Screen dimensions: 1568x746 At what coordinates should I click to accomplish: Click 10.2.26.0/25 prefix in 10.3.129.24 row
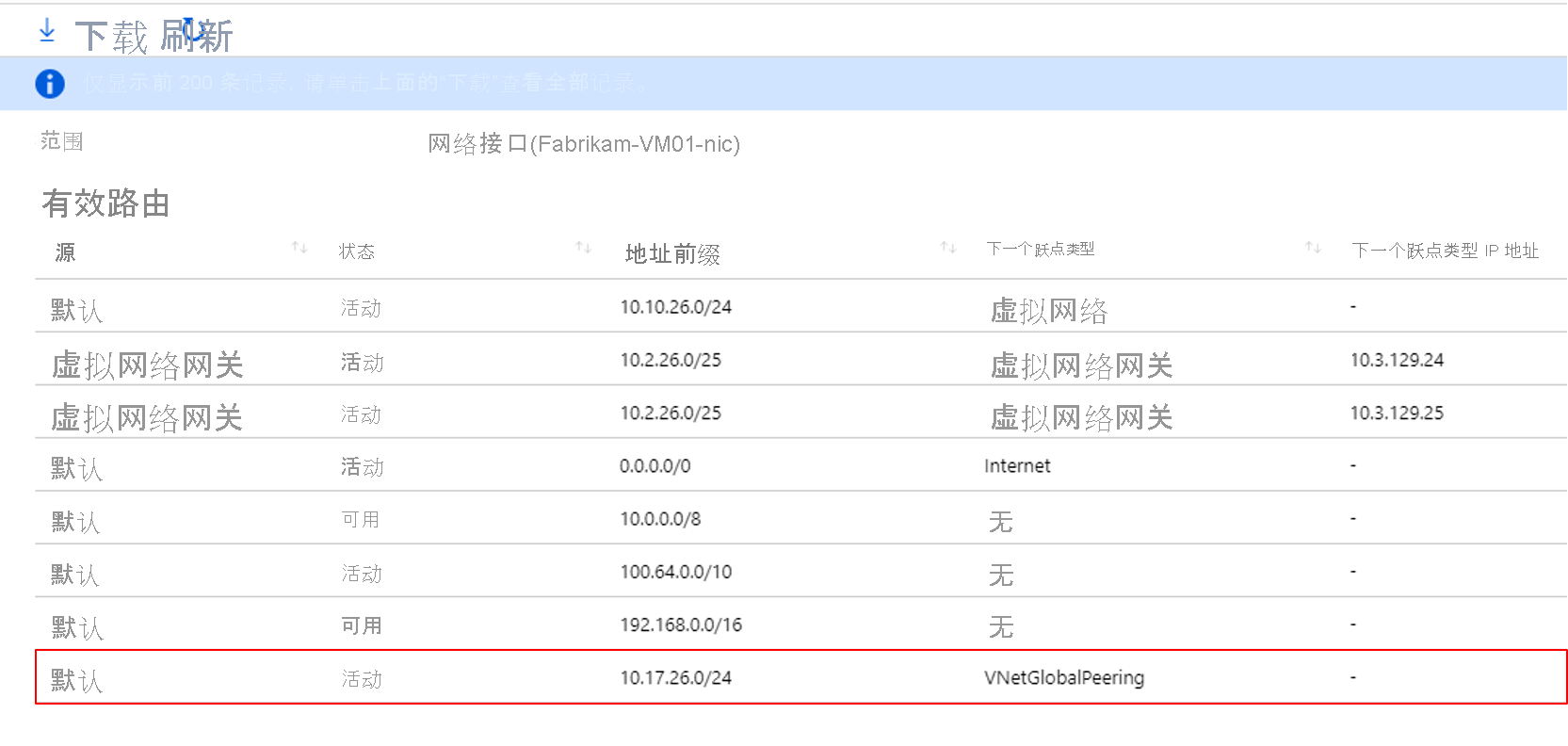tap(671, 360)
